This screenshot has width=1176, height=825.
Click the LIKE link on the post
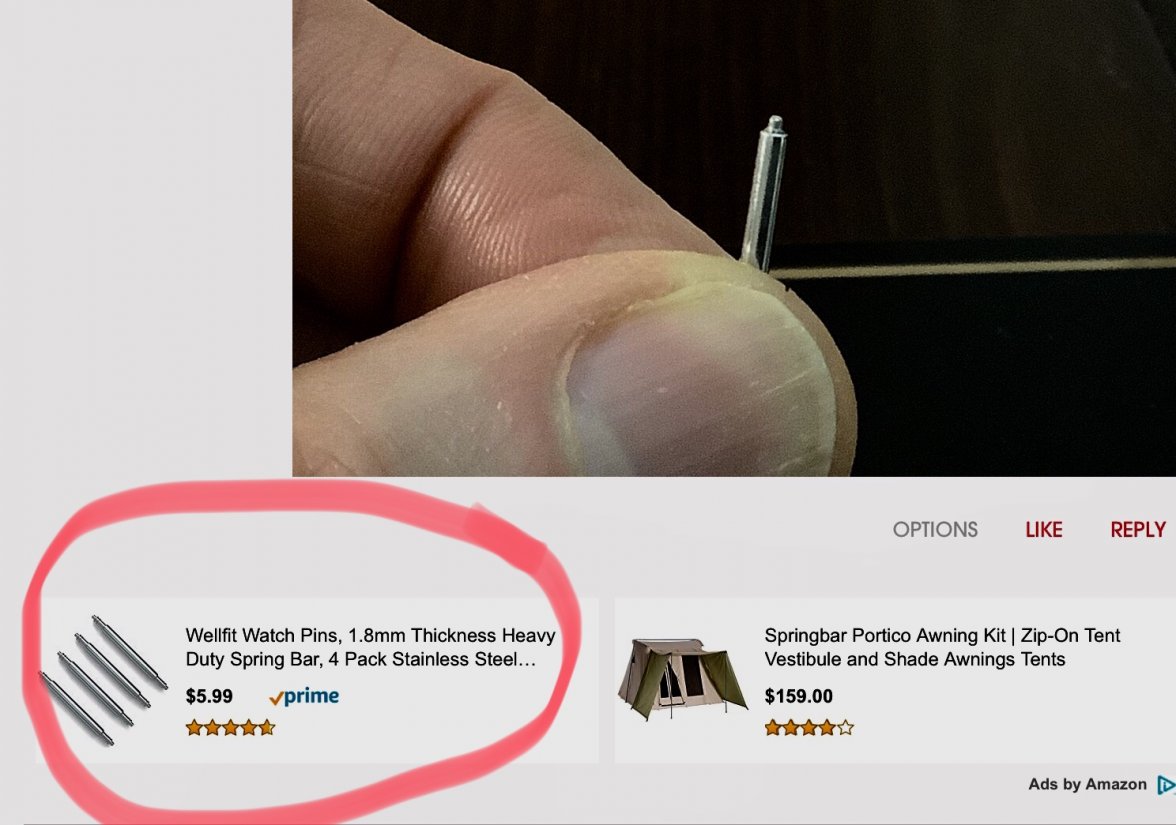(x=1043, y=530)
